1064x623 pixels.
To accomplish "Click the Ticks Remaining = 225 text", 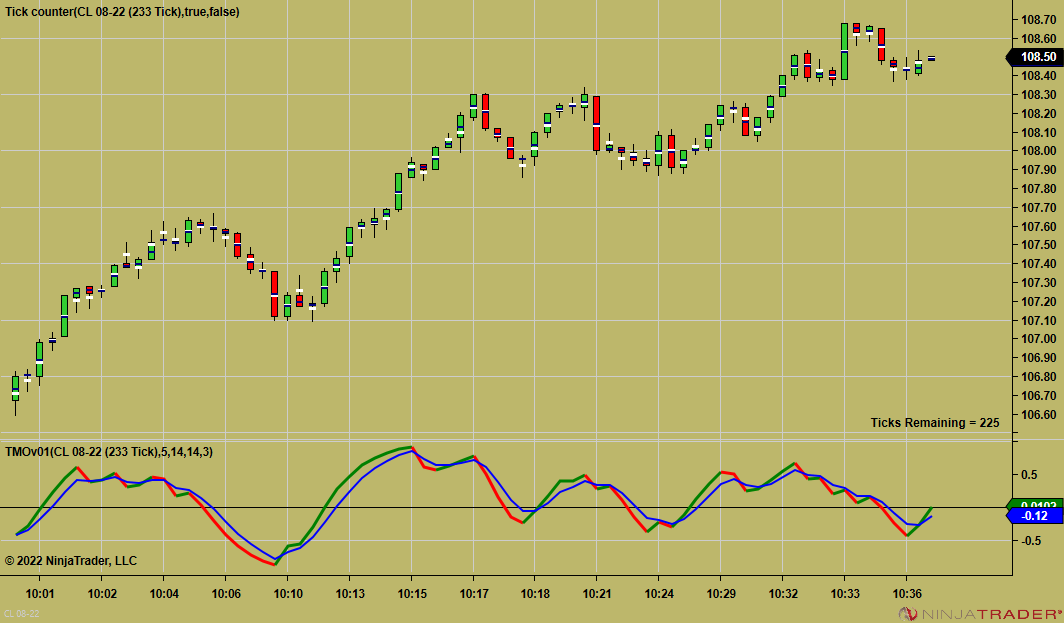I will pyautogui.click(x=935, y=423).
